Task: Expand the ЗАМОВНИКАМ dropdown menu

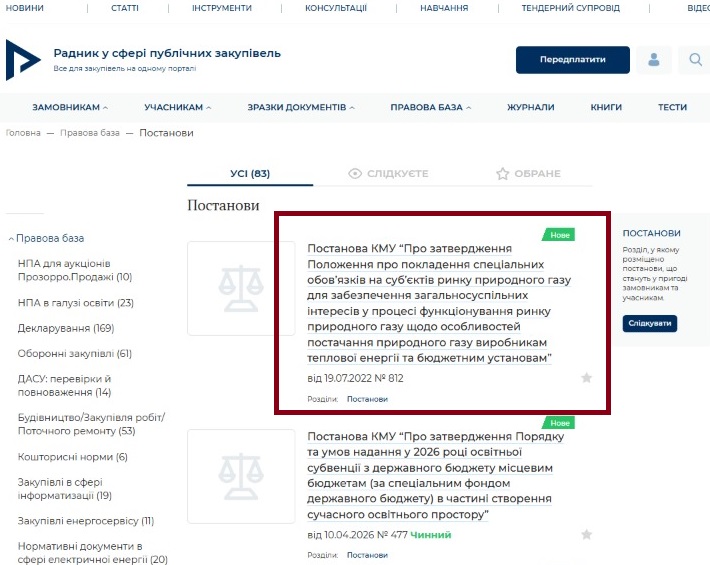Action: [x=70, y=107]
